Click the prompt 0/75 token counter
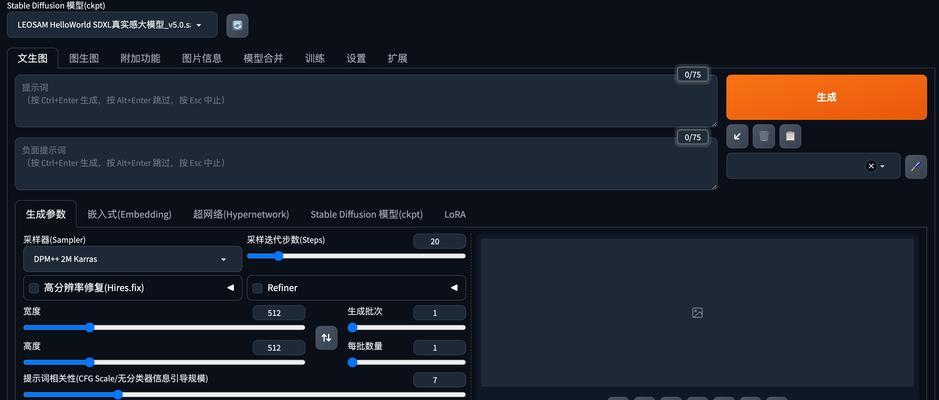 point(692,75)
